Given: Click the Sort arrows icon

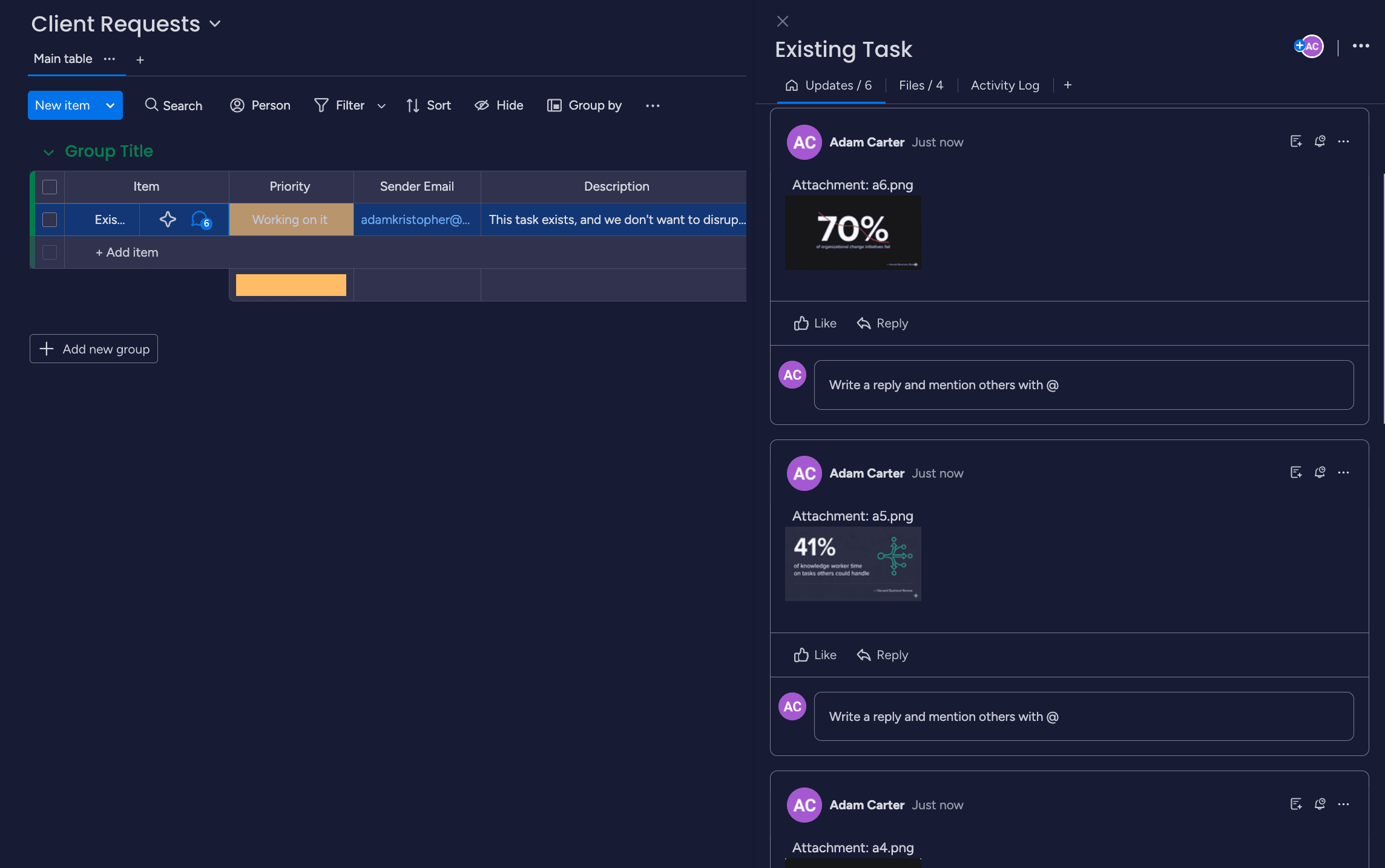Looking at the screenshot, I should click(x=413, y=105).
